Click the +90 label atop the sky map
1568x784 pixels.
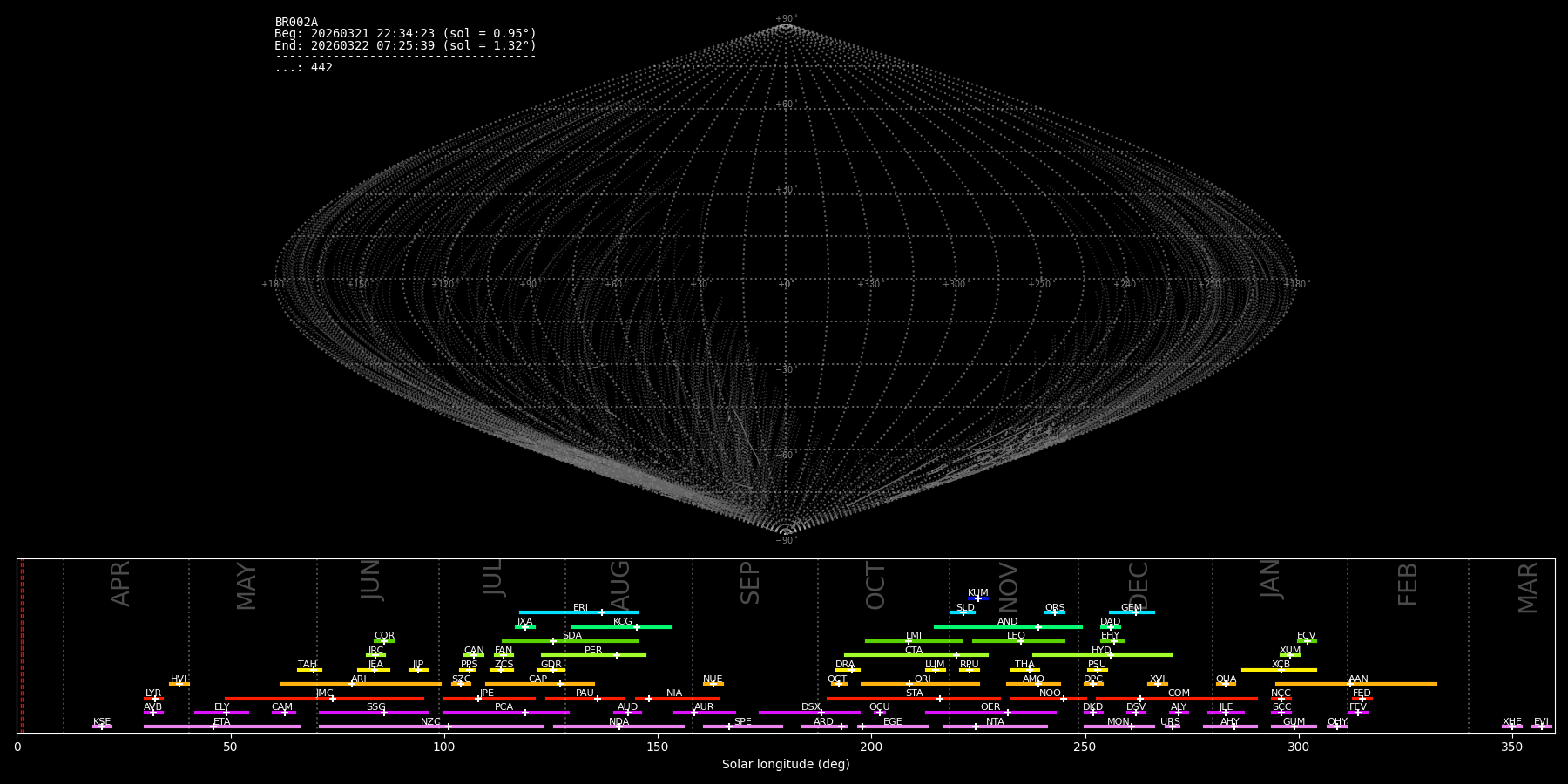786,19
